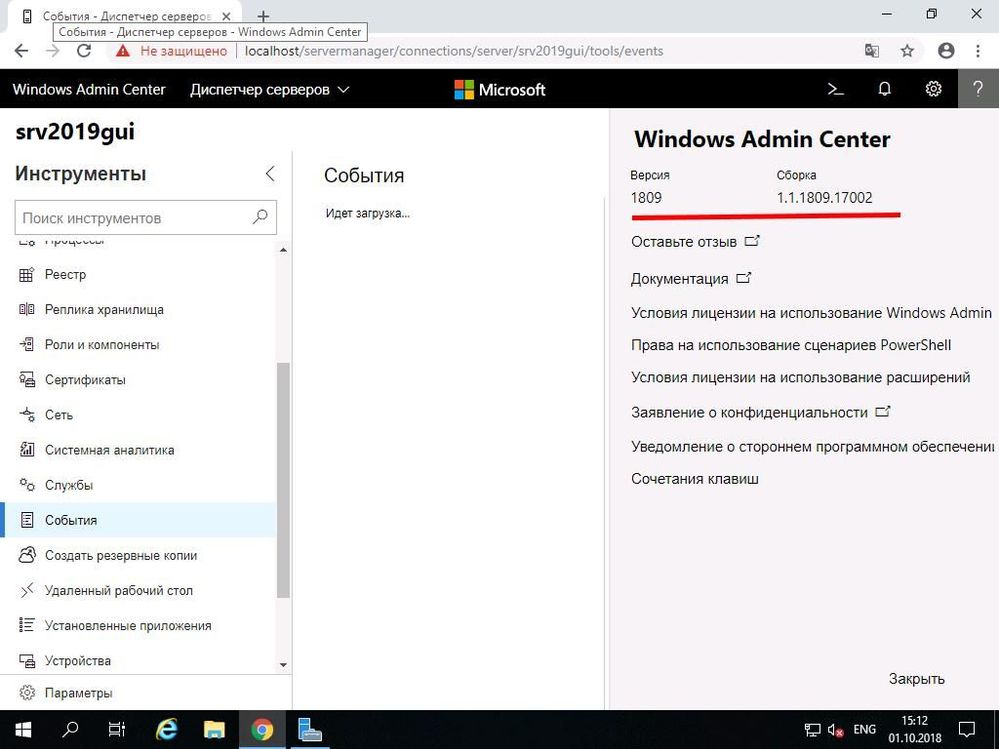The width and height of the screenshot is (999, 749).
Task: Open 'Уведомление о стороннем программном обеспечении' link
Action: 812,446
